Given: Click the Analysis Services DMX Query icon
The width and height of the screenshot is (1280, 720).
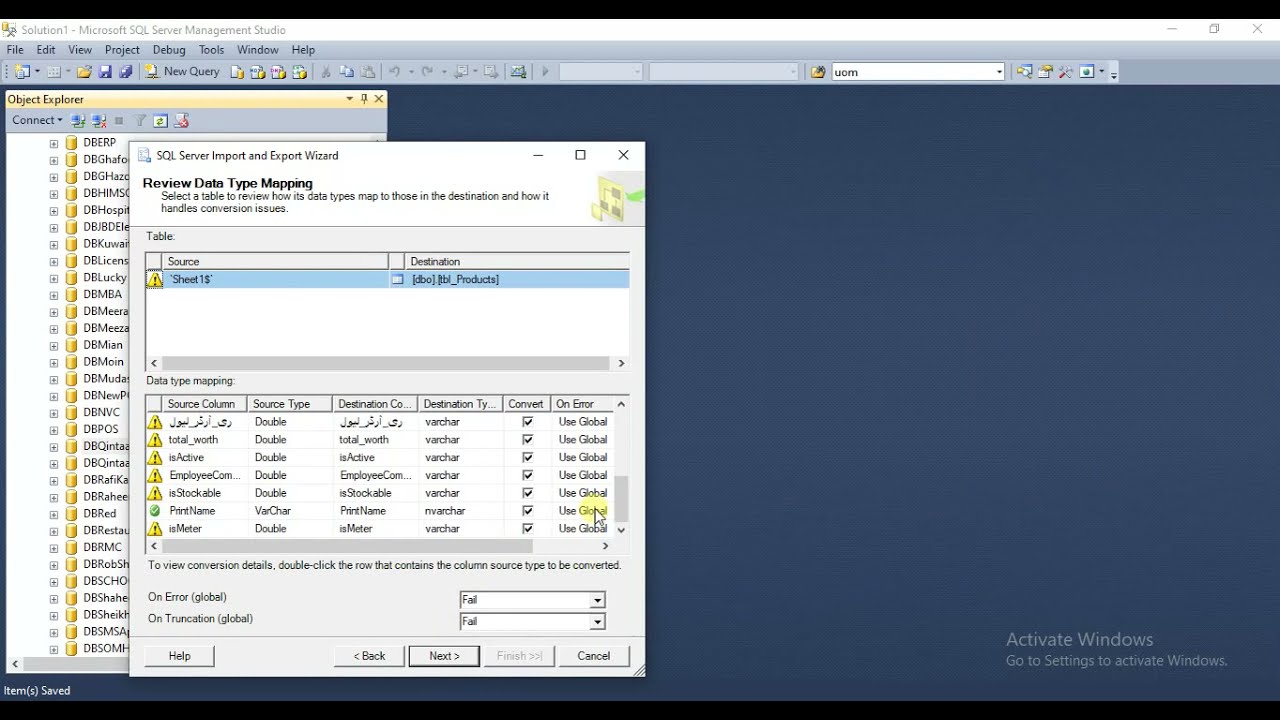Looking at the screenshot, I should point(278,72).
